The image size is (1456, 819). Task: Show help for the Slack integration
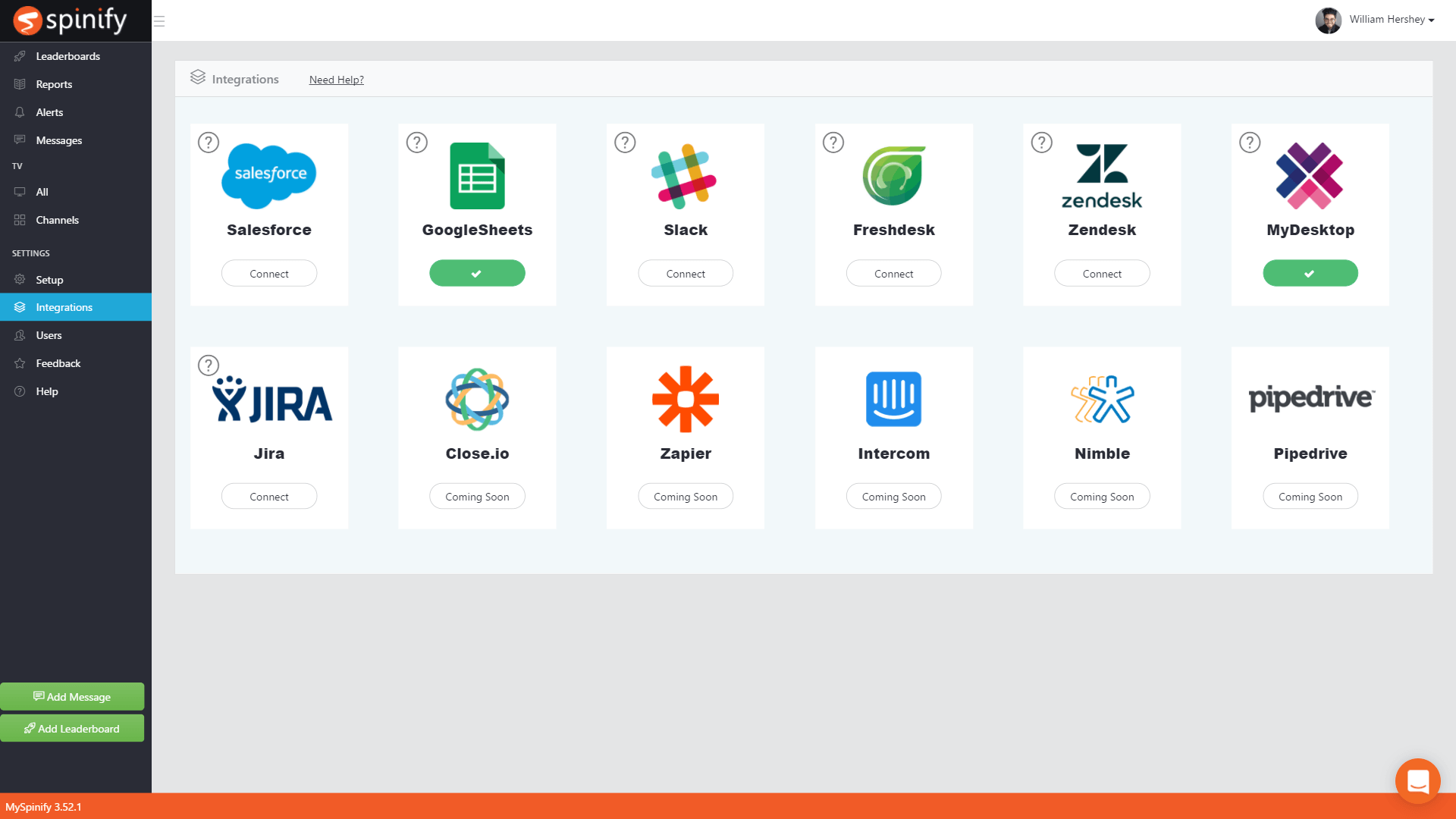(625, 143)
